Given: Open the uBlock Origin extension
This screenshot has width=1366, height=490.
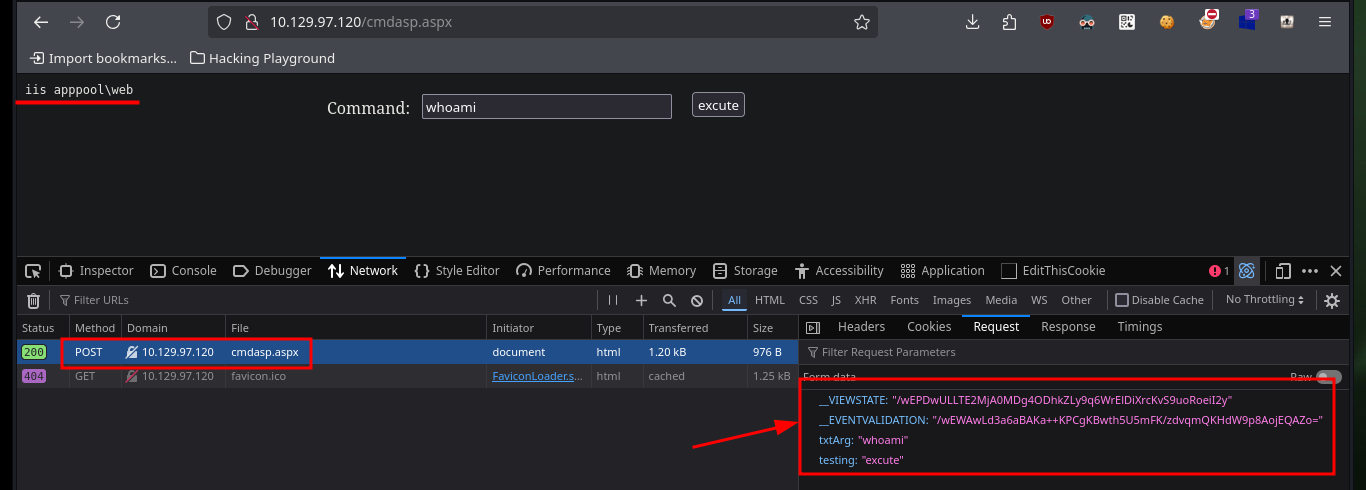Looking at the screenshot, I should point(1047,22).
